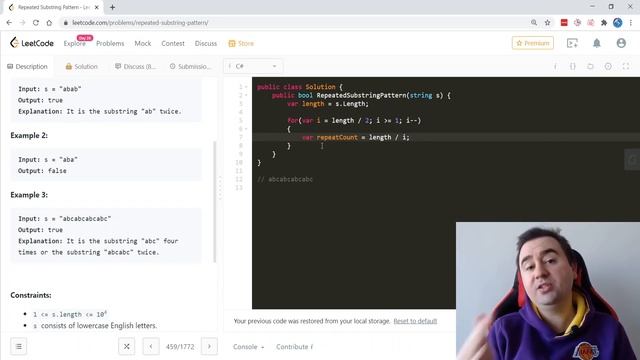Image resolution: width=640 pixels, height=360 pixels.
Task: Click the browser address bar
Action: coord(294,23)
